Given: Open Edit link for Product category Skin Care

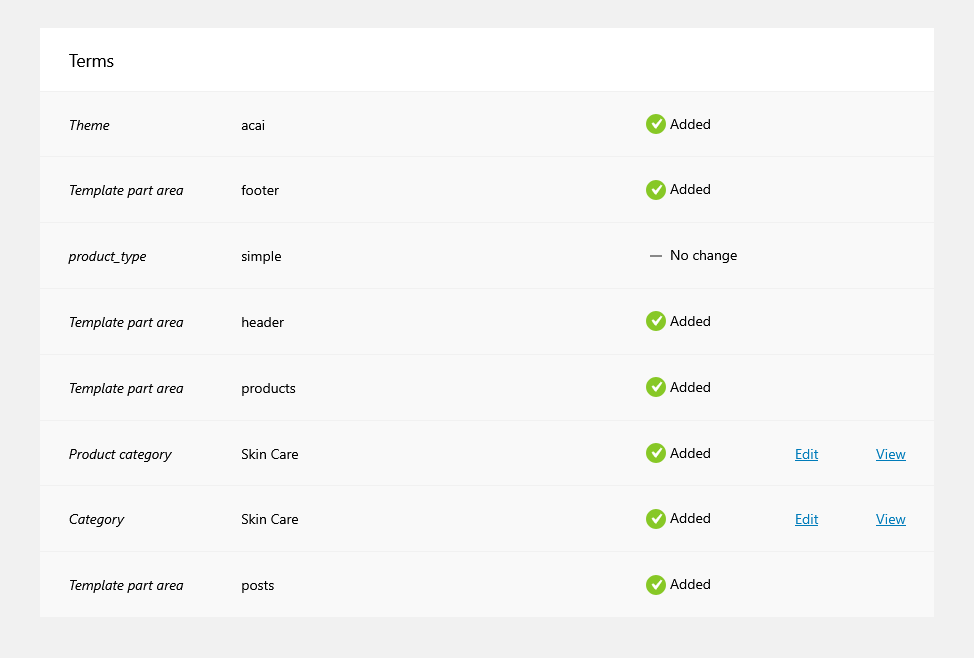Looking at the screenshot, I should [x=806, y=454].
